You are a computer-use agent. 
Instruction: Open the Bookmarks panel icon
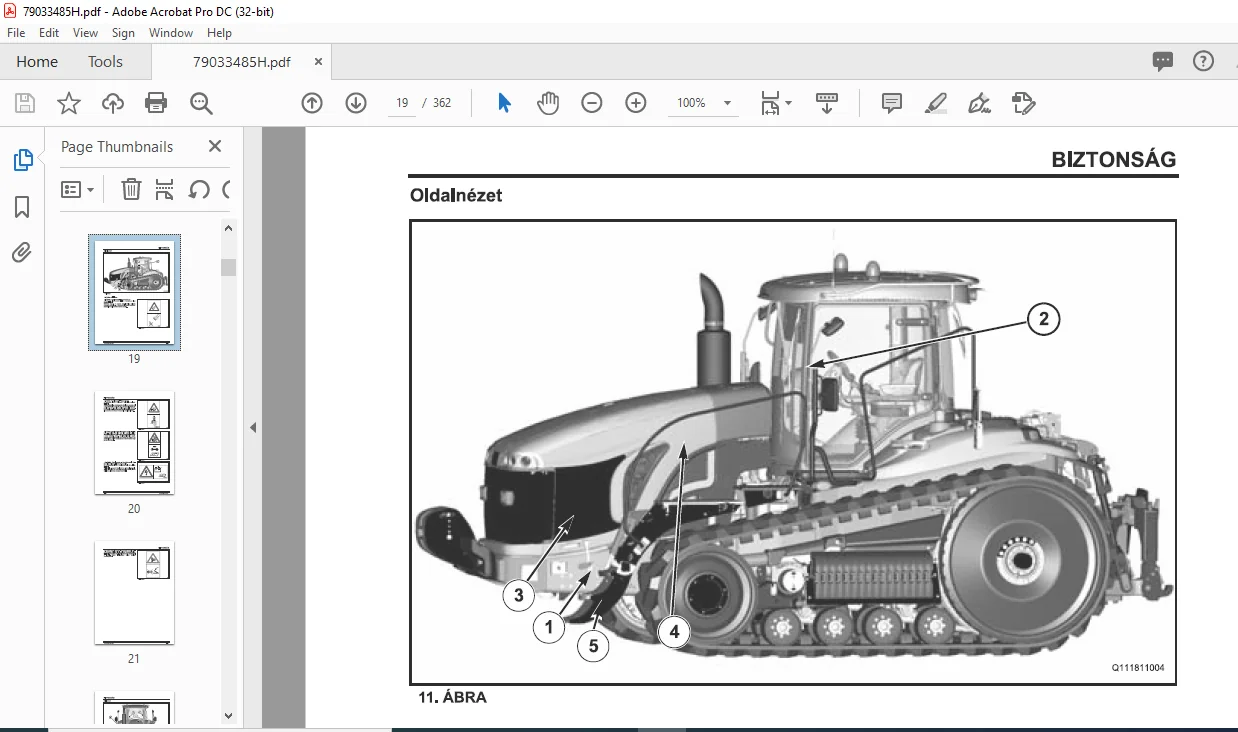point(22,207)
